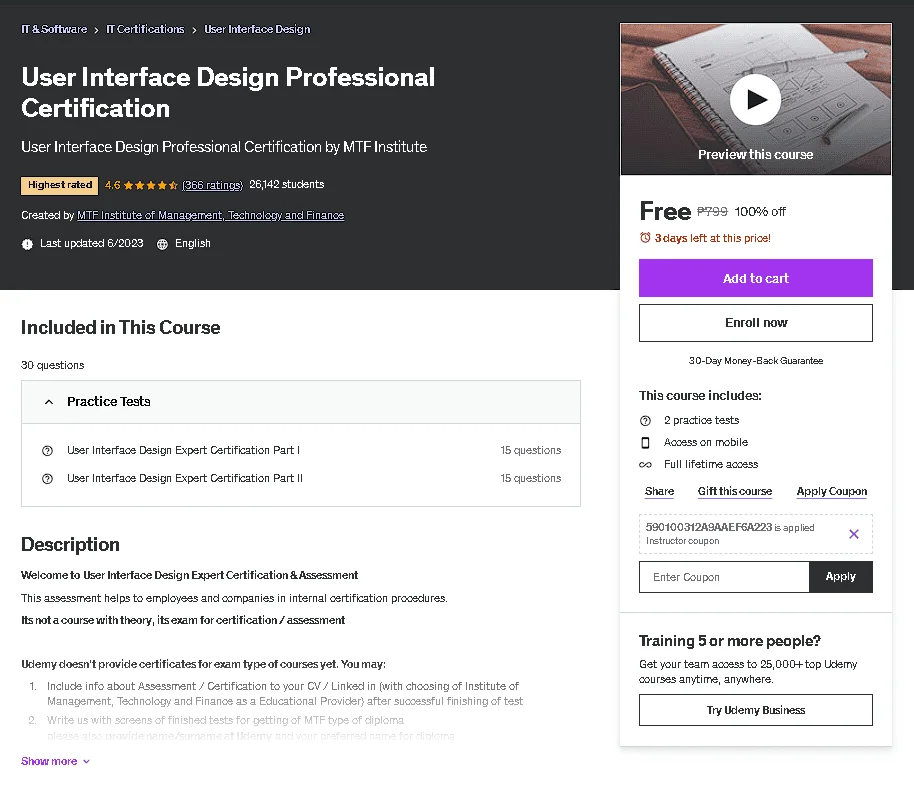
Task: Expand description with Show more
Action: point(55,761)
